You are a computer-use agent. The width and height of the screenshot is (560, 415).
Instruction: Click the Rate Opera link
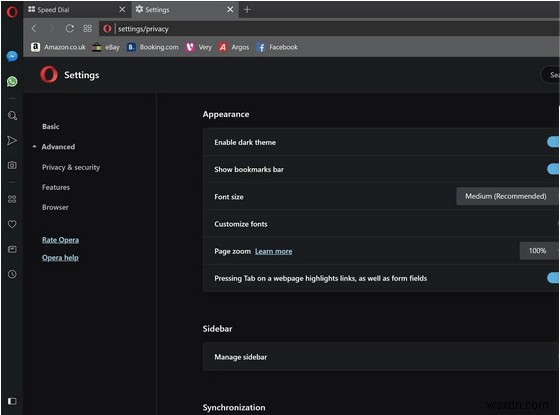(60, 240)
